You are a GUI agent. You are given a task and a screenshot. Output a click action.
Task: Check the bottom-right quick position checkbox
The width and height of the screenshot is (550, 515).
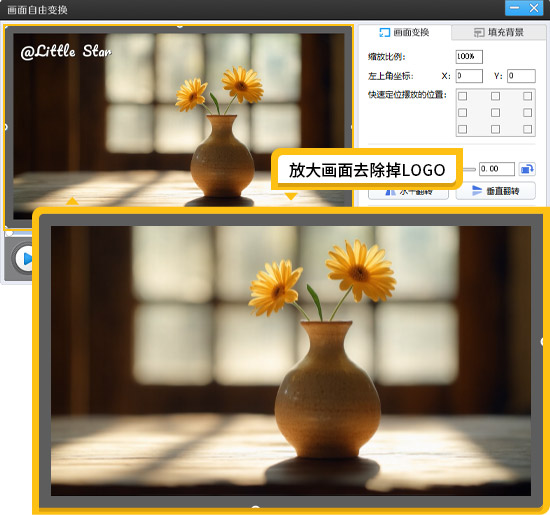tap(528, 129)
